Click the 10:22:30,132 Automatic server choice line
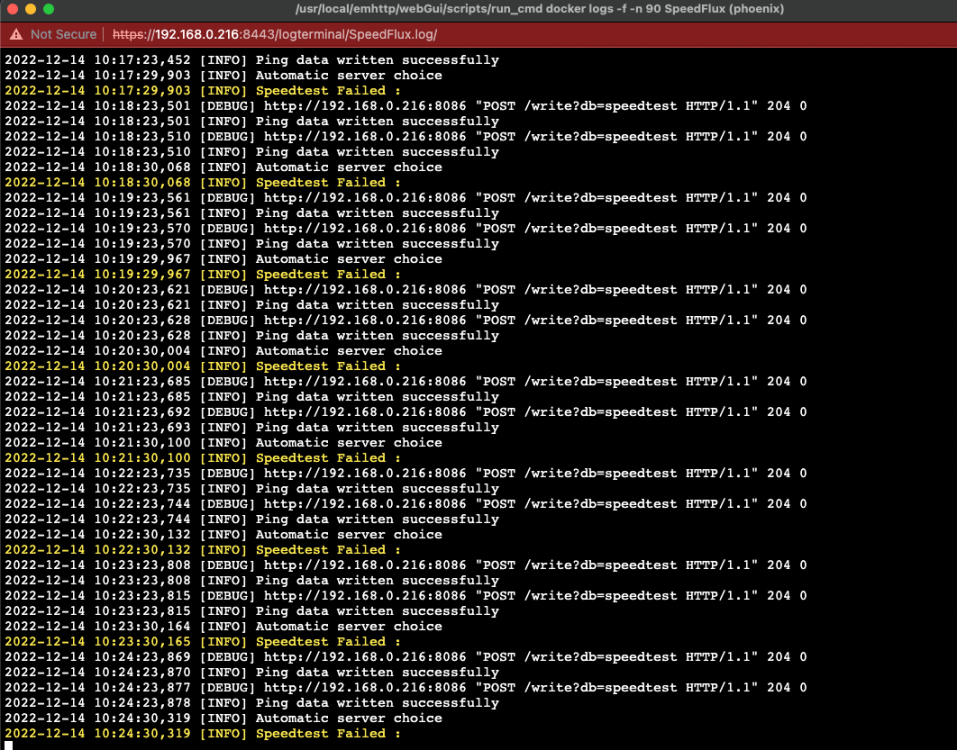 223,534
